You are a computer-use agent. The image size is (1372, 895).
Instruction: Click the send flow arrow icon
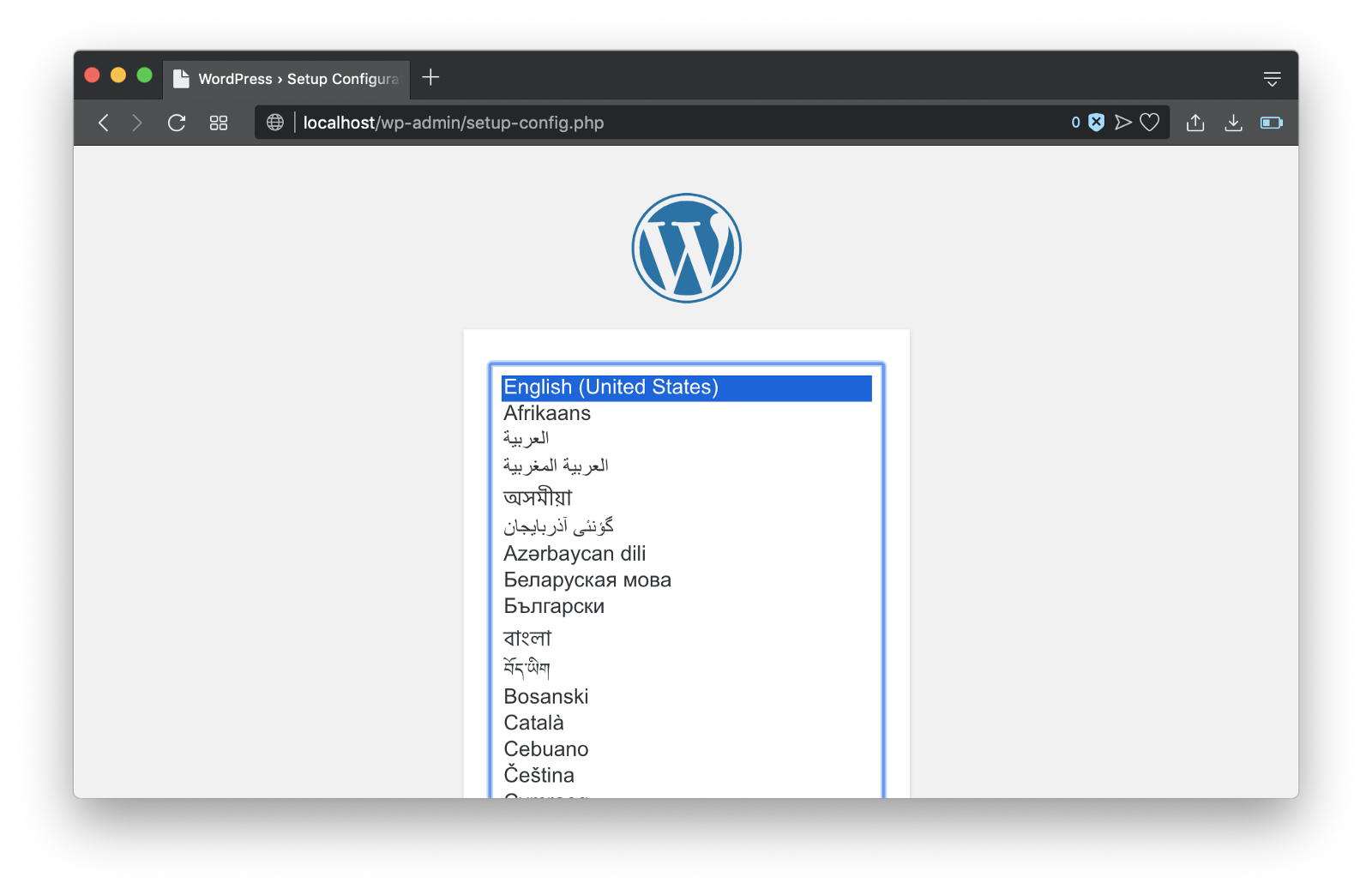(1122, 123)
